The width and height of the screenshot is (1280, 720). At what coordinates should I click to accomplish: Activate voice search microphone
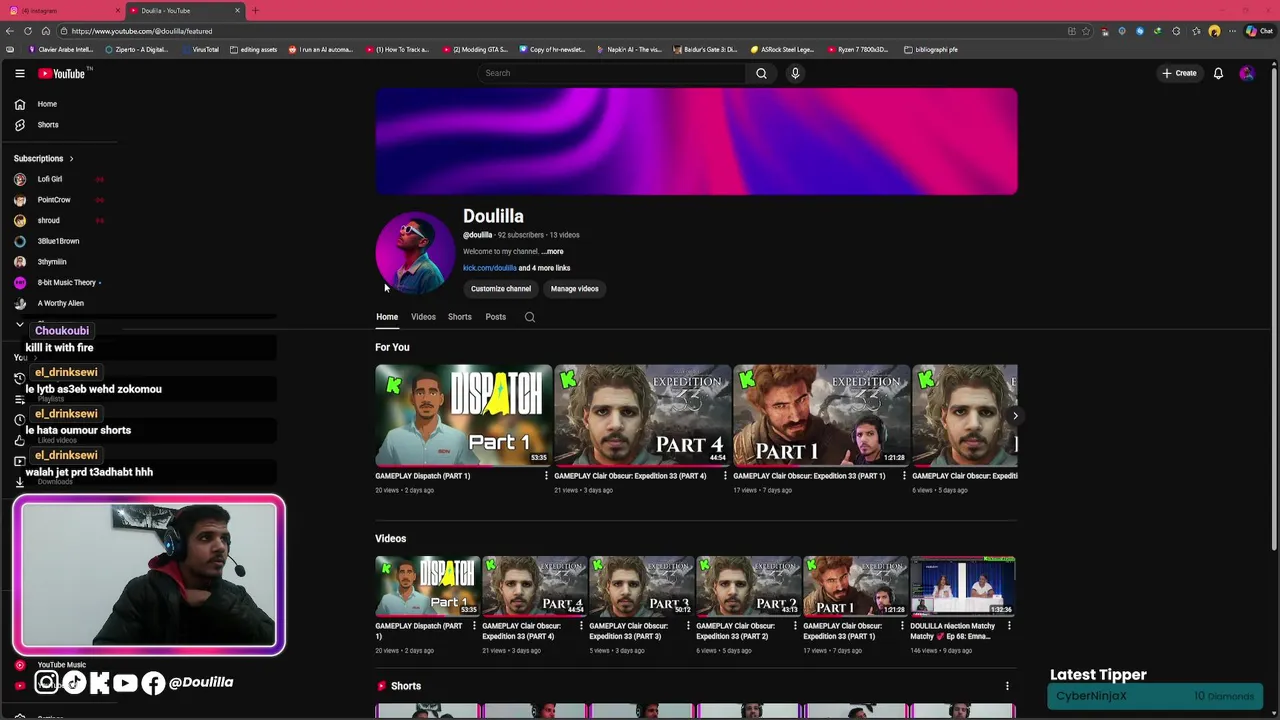[795, 73]
